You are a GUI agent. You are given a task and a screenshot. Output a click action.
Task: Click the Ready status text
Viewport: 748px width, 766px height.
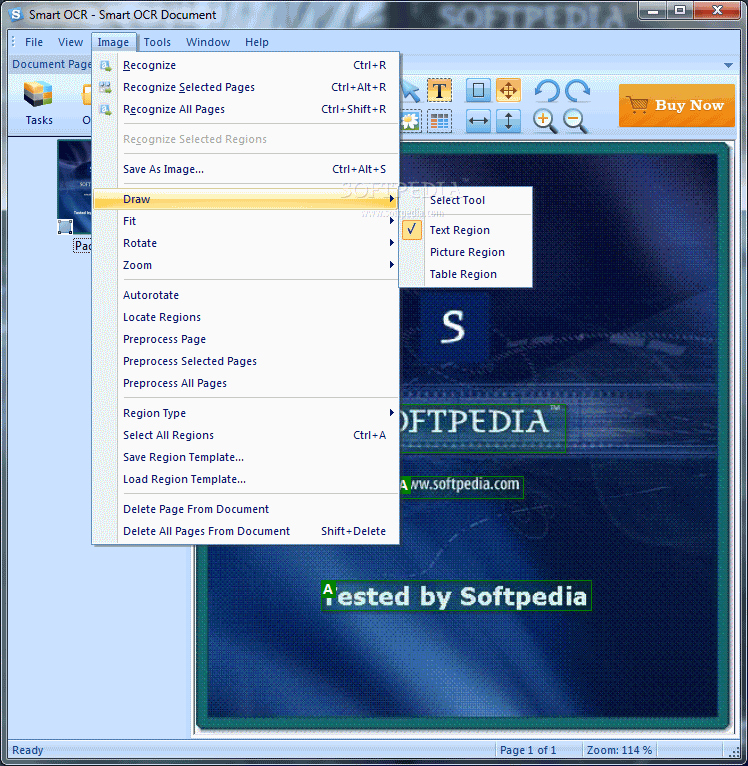point(28,750)
